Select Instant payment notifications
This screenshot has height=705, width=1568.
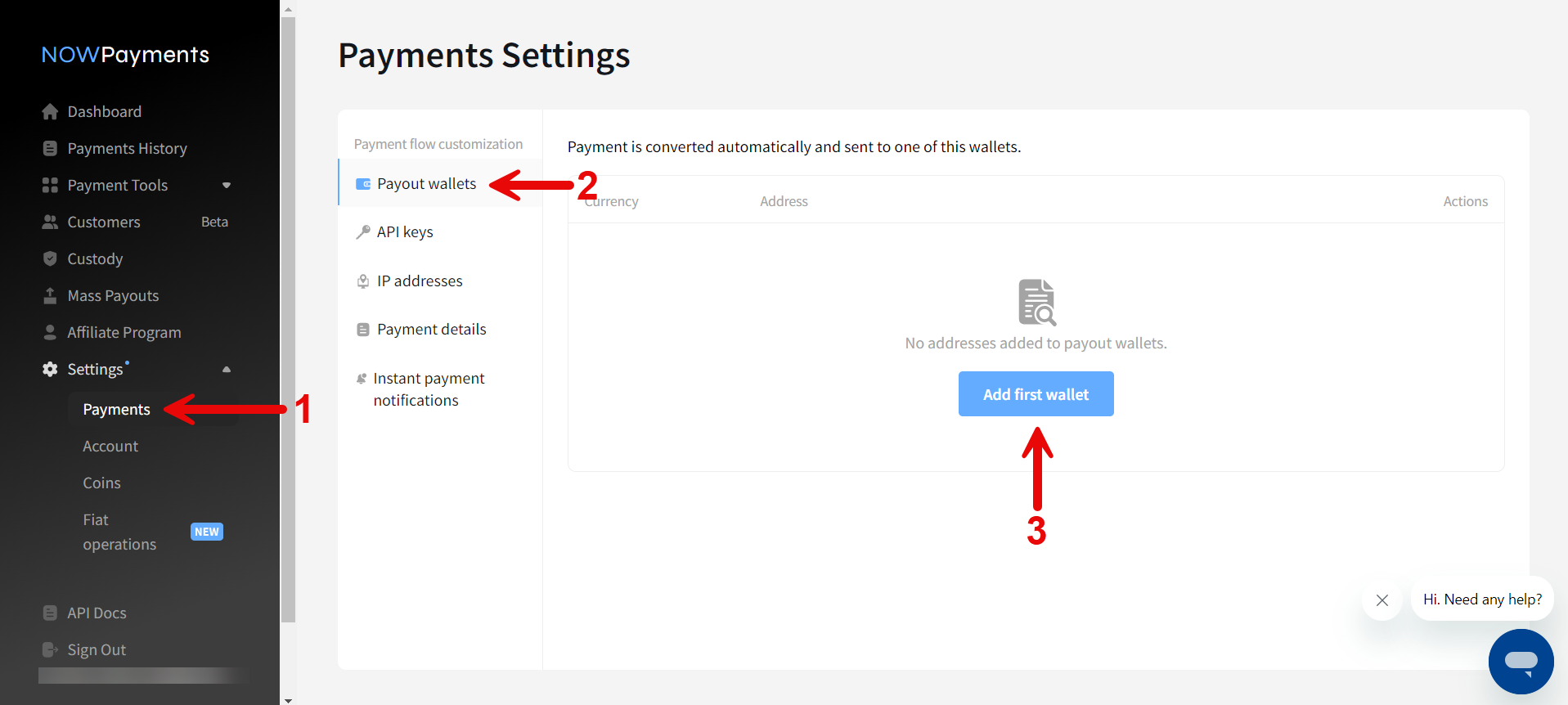click(429, 389)
